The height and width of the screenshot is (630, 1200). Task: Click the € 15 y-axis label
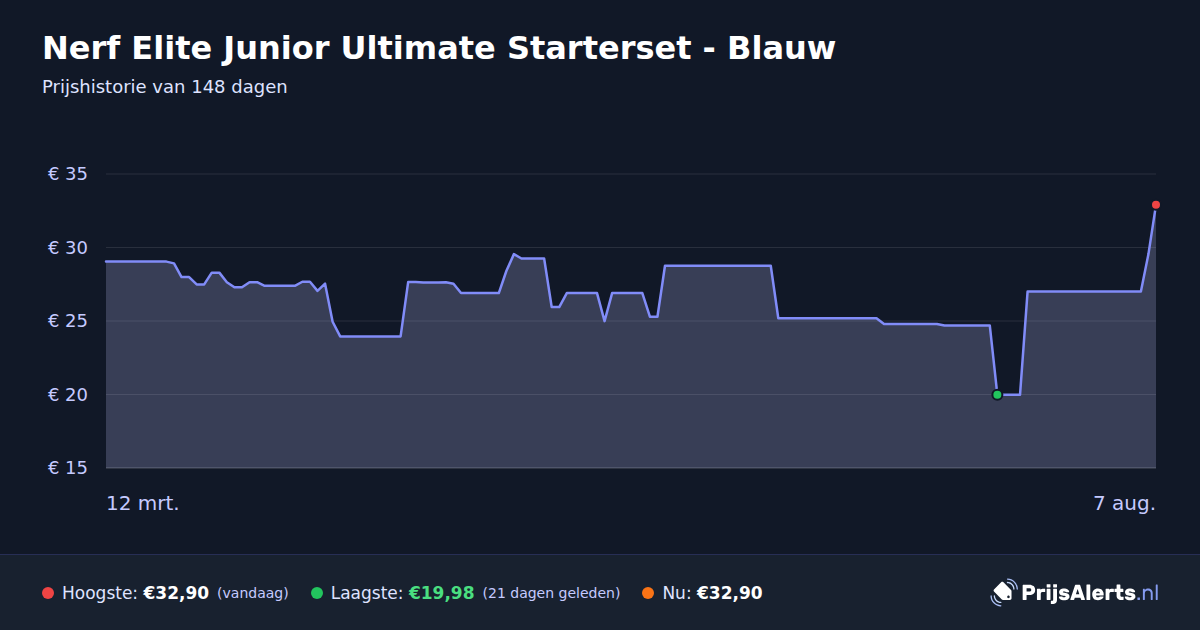(x=68, y=468)
